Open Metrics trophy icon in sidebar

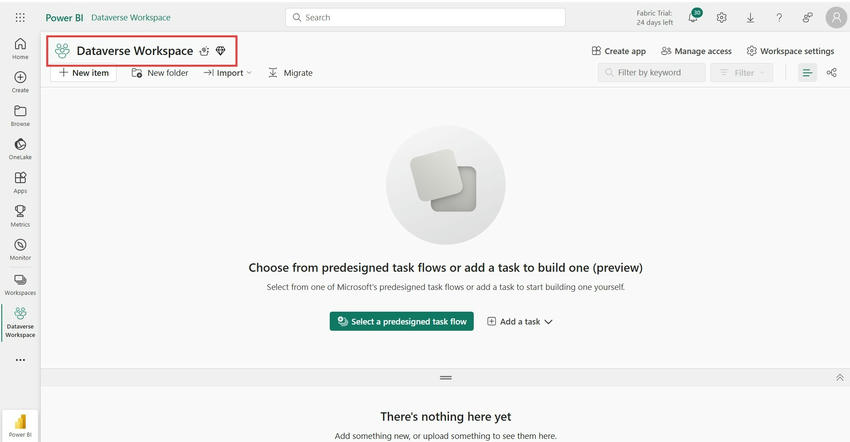20,216
